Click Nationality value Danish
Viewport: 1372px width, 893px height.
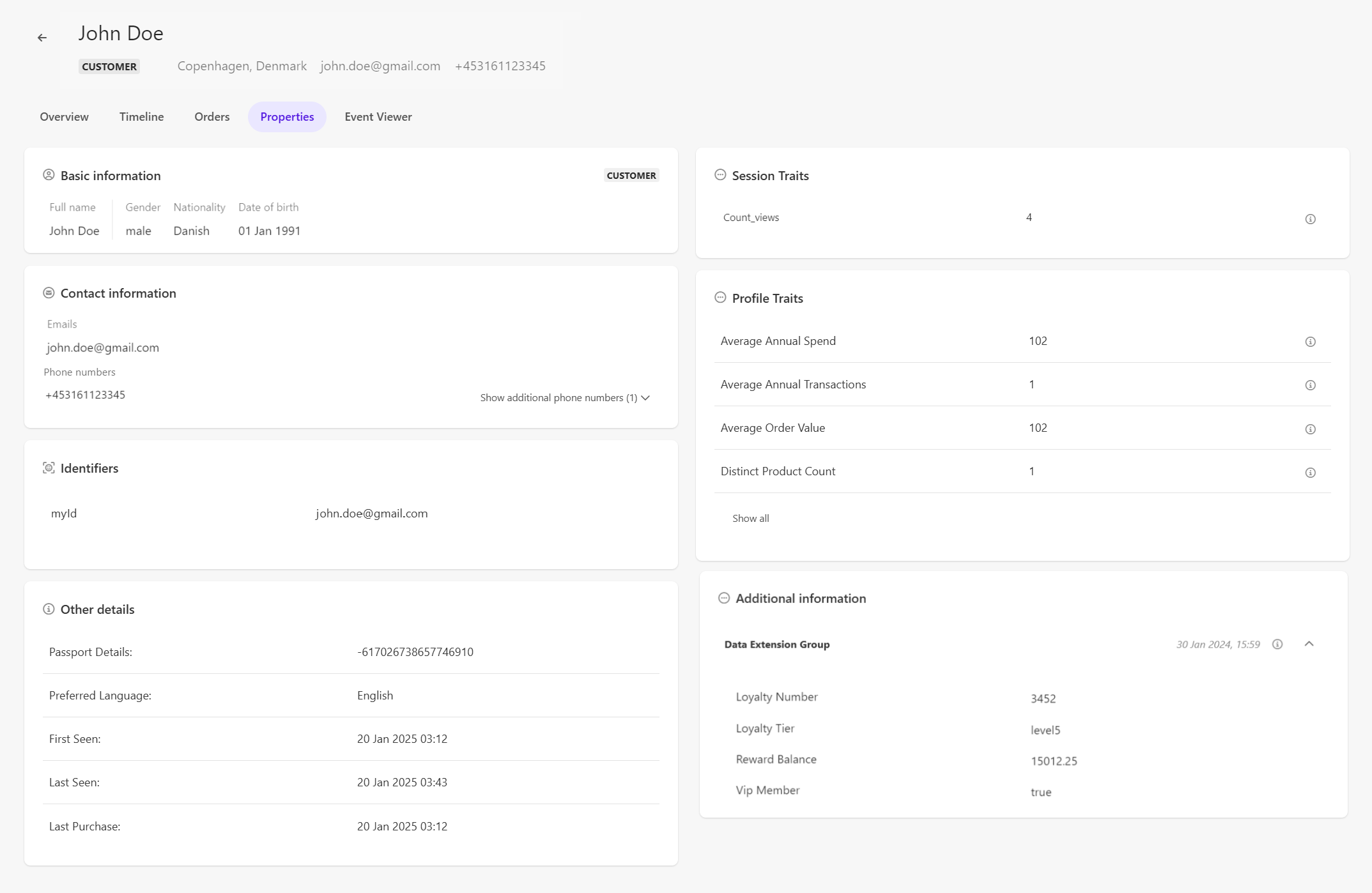click(191, 231)
